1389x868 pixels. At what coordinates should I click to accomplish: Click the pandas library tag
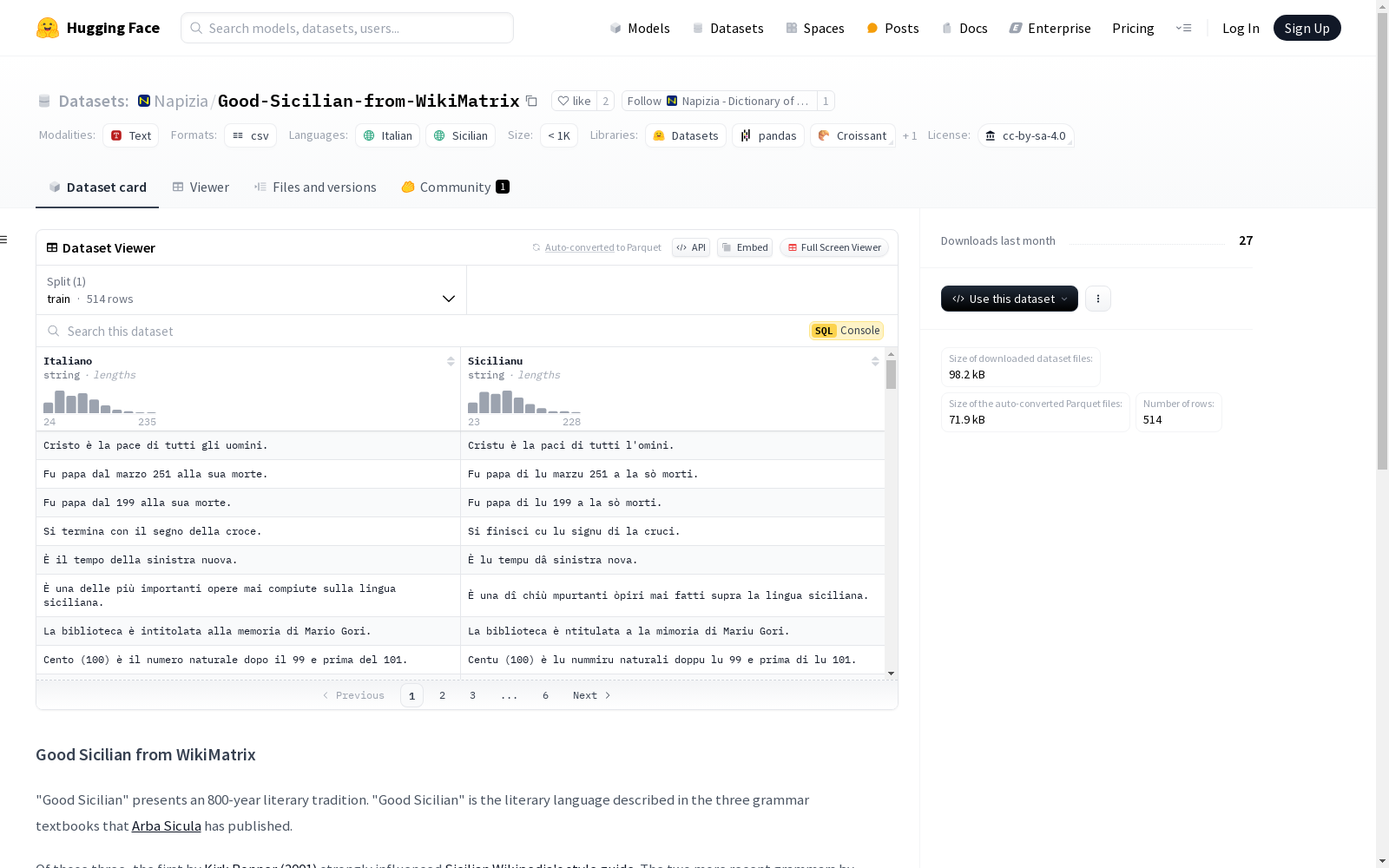pyautogui.click(x=768, y=135)
